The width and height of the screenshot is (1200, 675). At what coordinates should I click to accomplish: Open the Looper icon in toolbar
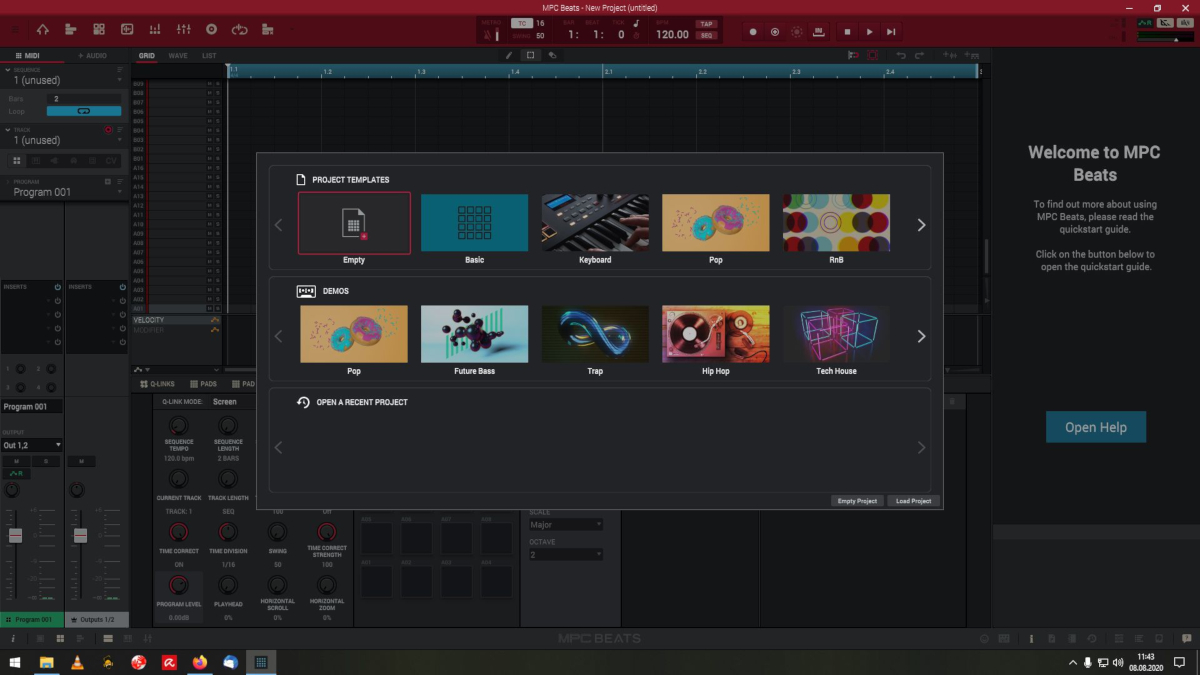point(240,30)
